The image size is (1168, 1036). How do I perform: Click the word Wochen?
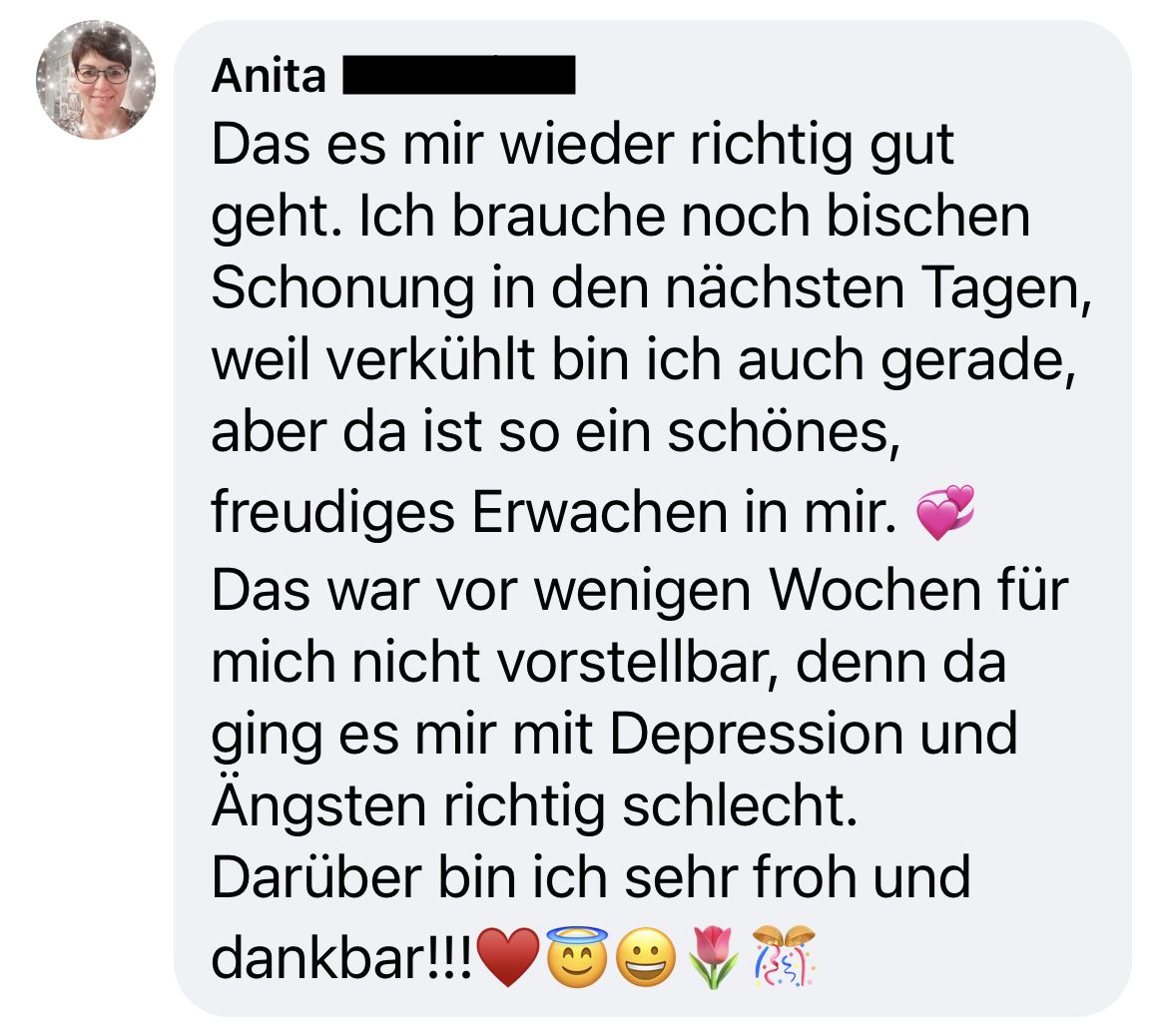click(x=875, y=591)
